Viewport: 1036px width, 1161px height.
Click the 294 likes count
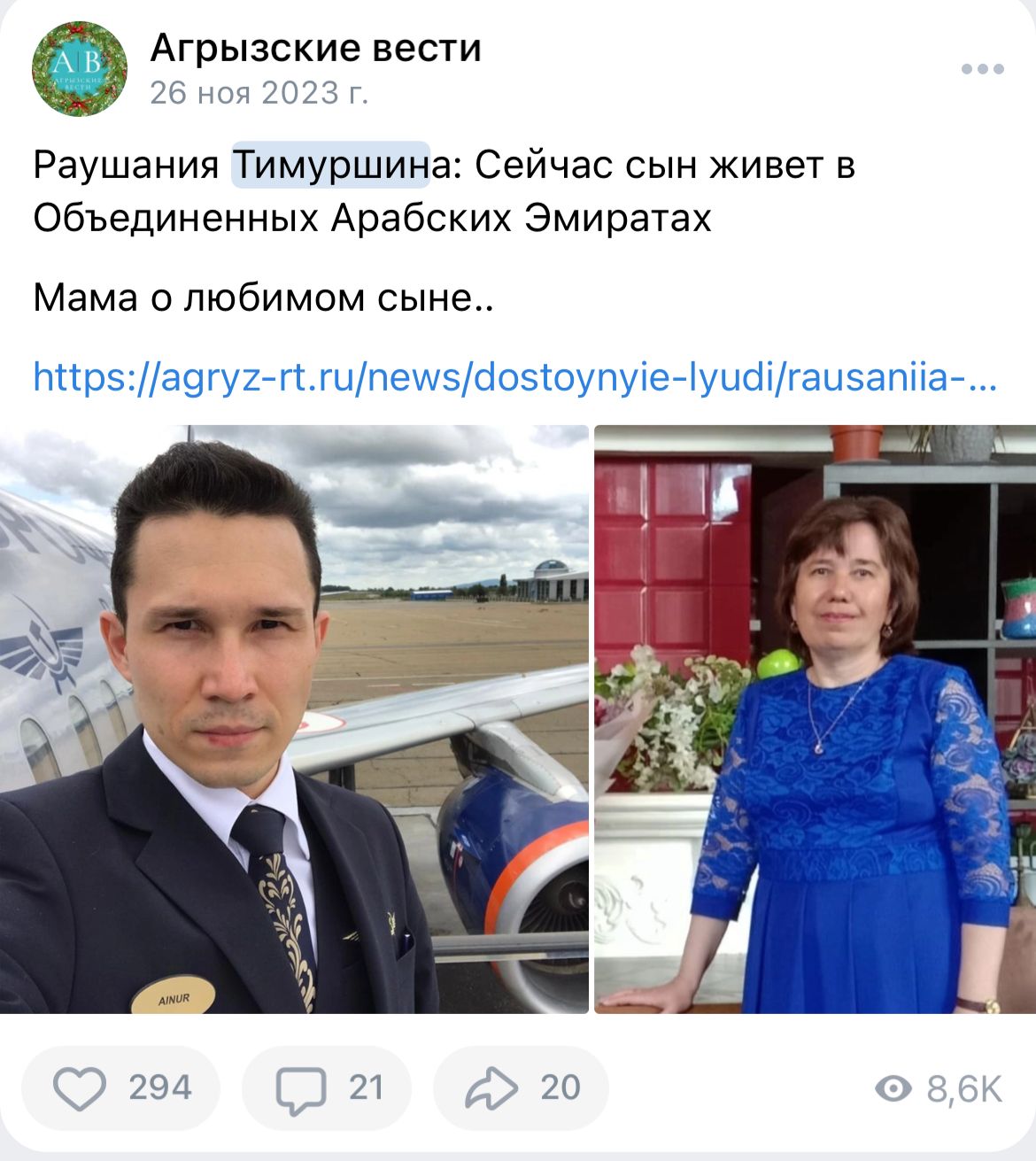(160, 1087)
